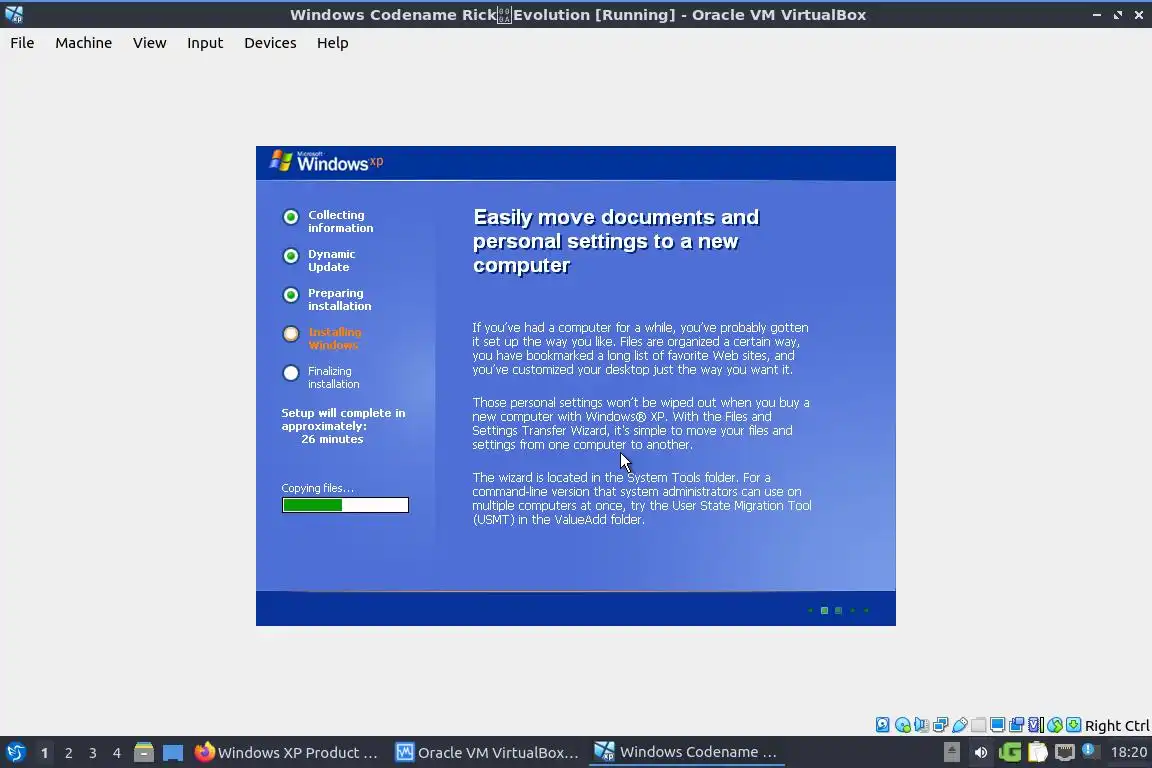Image resolution: width=1152 pixels, height=768 pixels.
Task: Switch to workspace 3
Action: coord(93,753)
